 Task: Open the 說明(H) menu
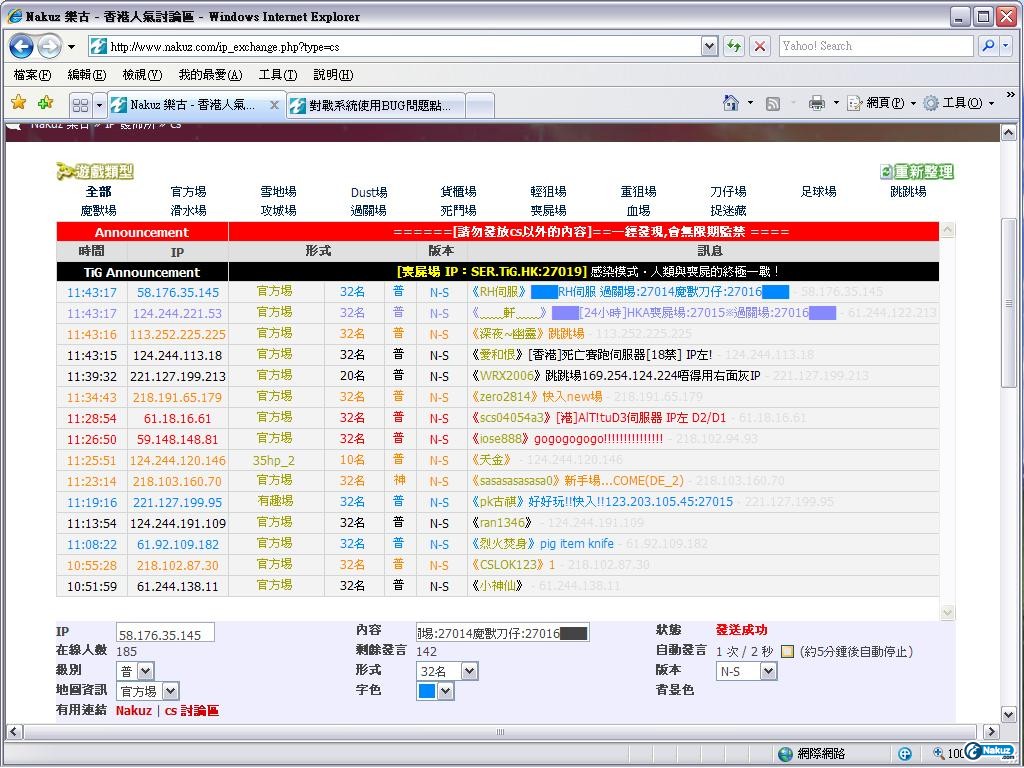[333, 75]
